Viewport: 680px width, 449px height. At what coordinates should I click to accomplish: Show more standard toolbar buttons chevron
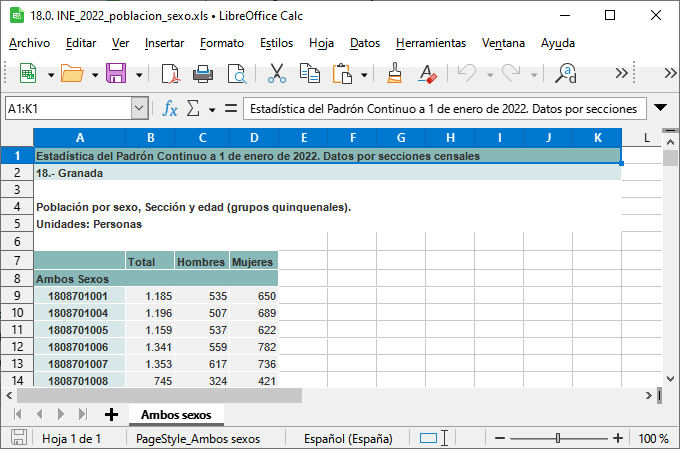[x=621, y=73]
